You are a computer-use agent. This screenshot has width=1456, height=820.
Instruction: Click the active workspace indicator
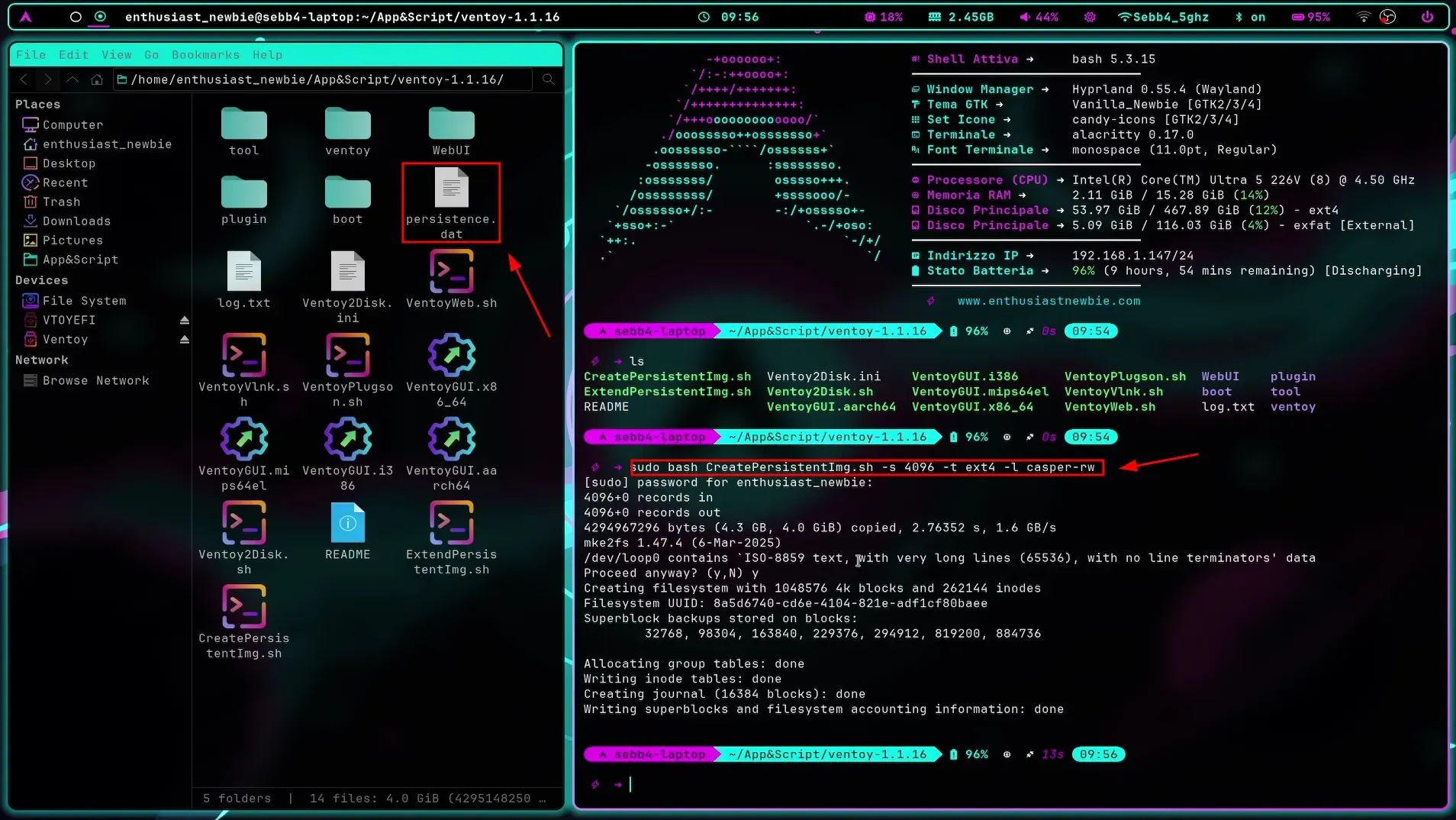pos(101,17)
